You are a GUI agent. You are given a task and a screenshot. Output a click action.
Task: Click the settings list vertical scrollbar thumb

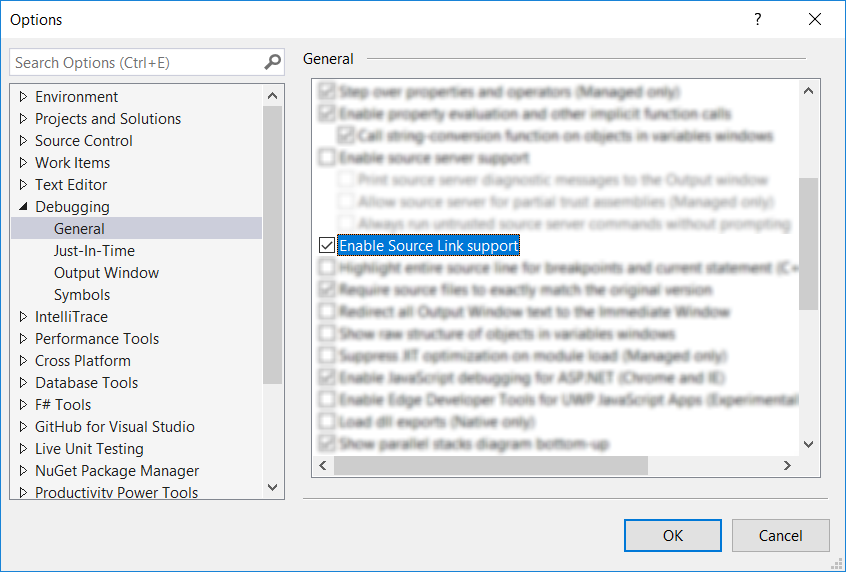pyautogui.click(x=808, y=243)
